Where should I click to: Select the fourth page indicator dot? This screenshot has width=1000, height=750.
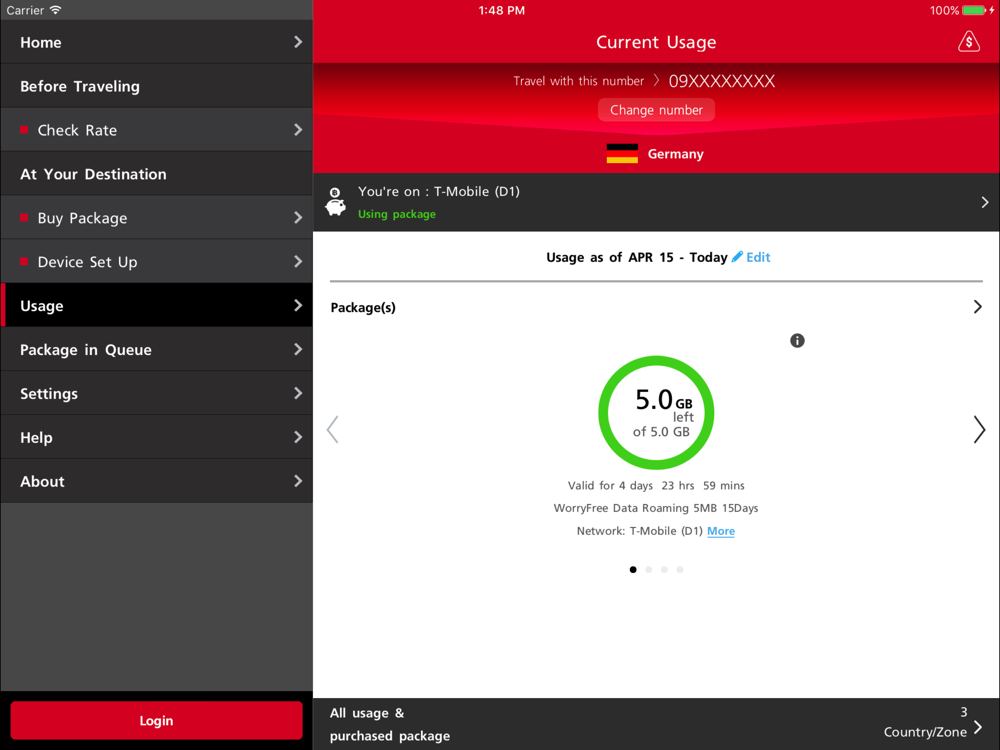coord(680,570)
